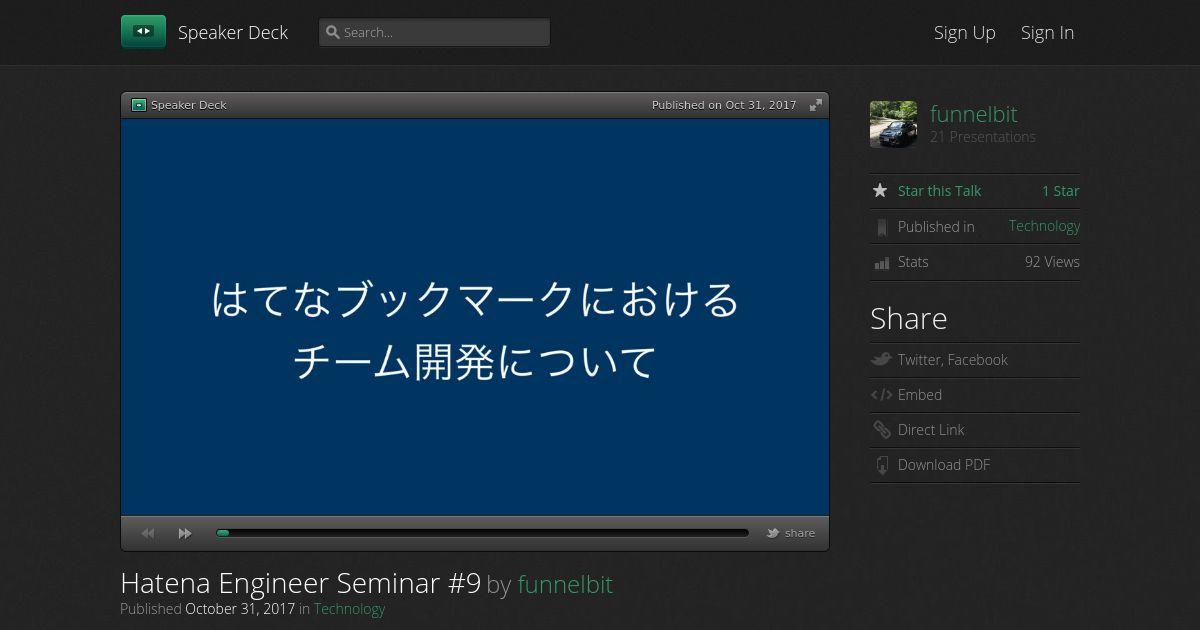Click '21 Presentations' under funnelbit
The height and width of the screenshot is (630, 1200).
(x=983, y=137)
